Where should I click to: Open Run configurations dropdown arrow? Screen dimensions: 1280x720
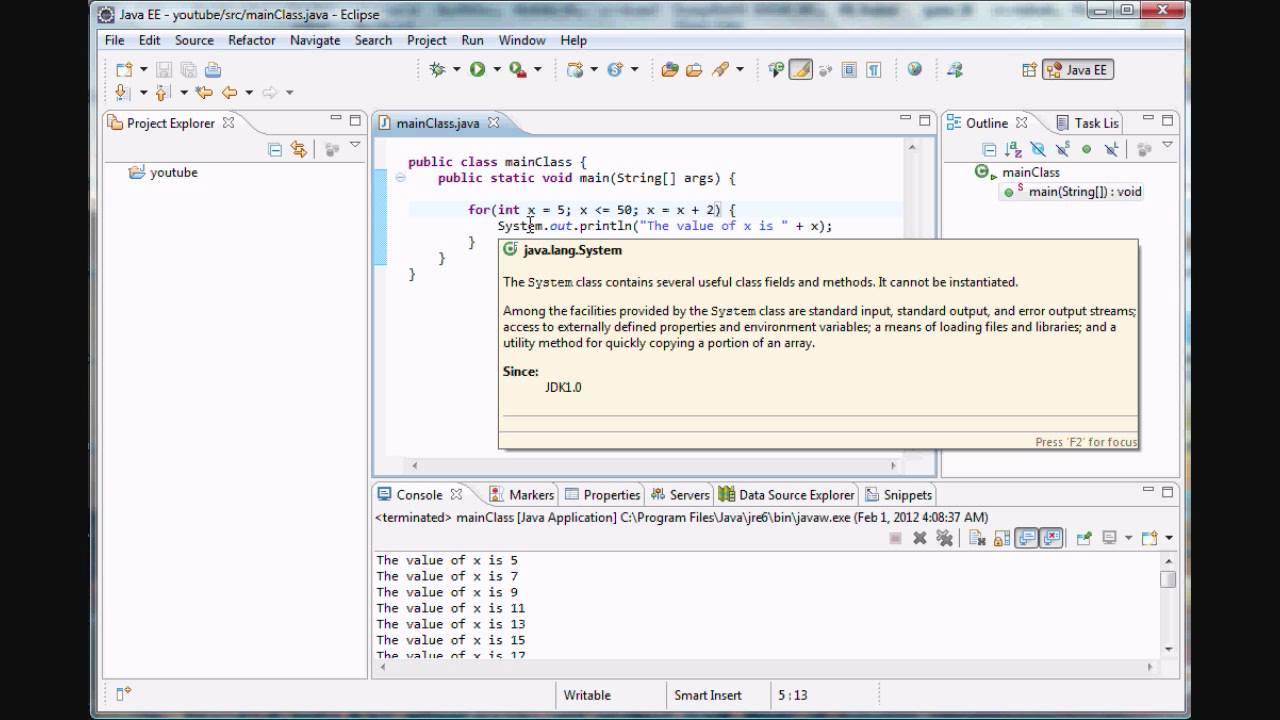pyautogui.click(x=496, y=70)
